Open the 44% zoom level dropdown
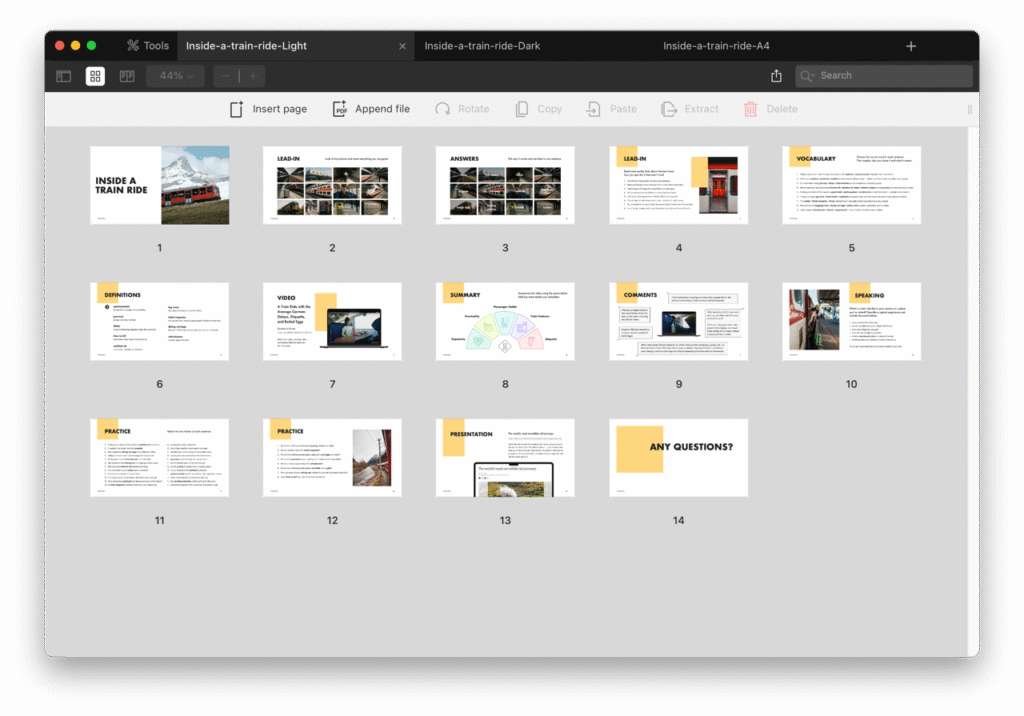 pos(176,76)
